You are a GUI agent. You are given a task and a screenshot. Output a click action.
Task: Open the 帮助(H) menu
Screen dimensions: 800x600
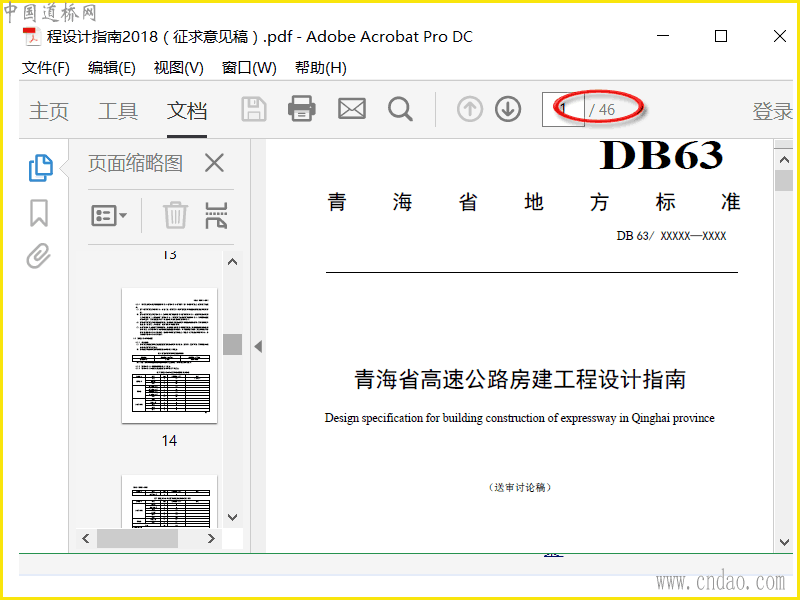click(320, 67)
